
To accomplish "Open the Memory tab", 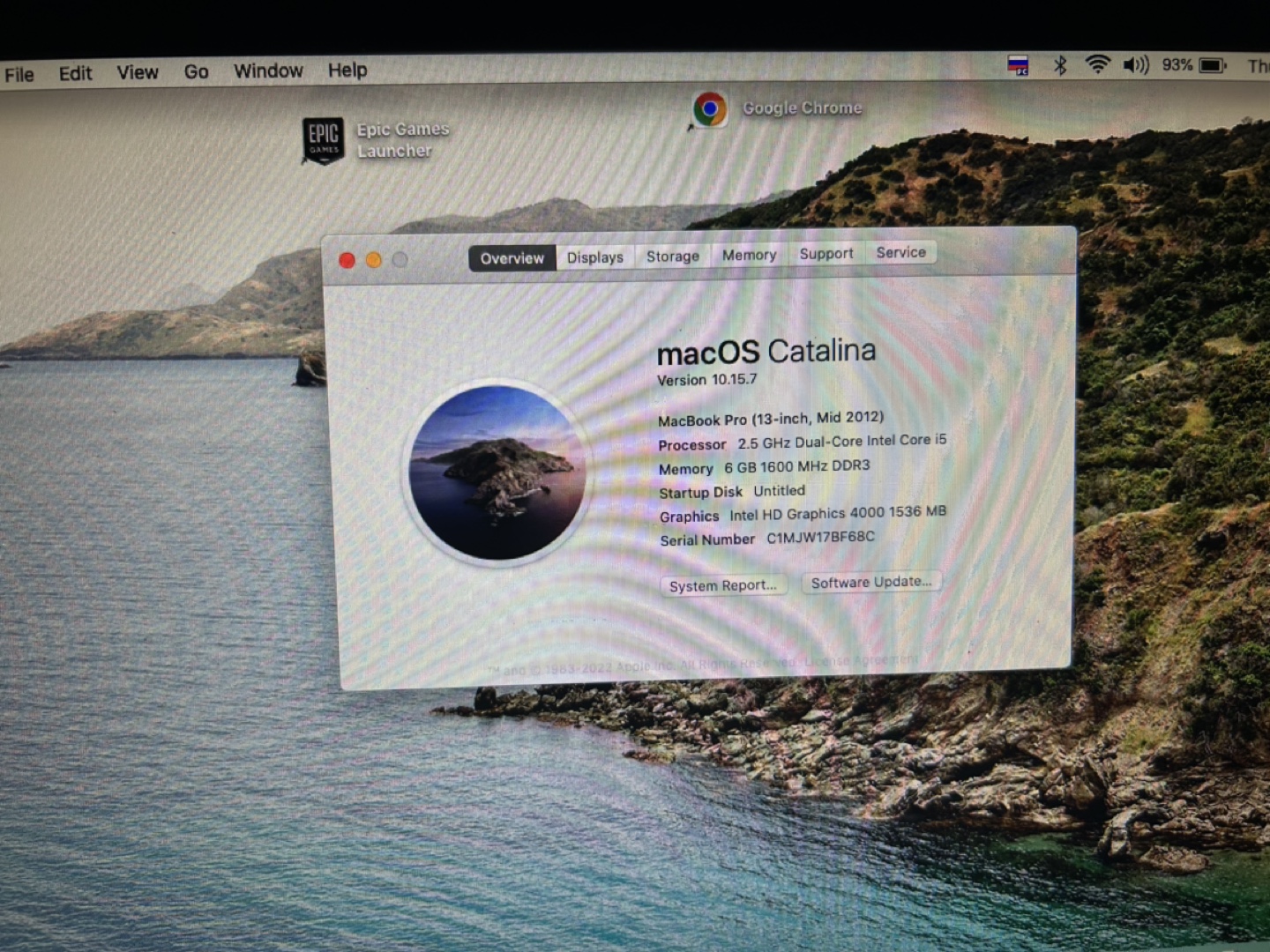I will tap(750, 255).
